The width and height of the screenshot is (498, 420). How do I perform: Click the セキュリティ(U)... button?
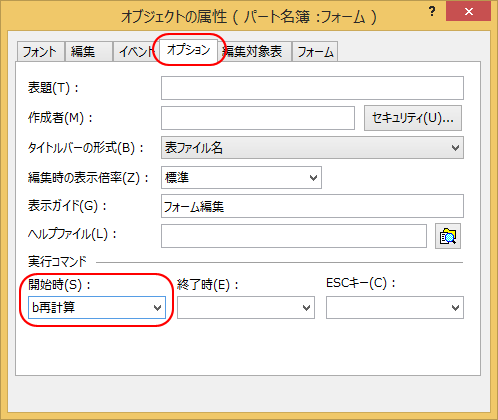[413, 118]
